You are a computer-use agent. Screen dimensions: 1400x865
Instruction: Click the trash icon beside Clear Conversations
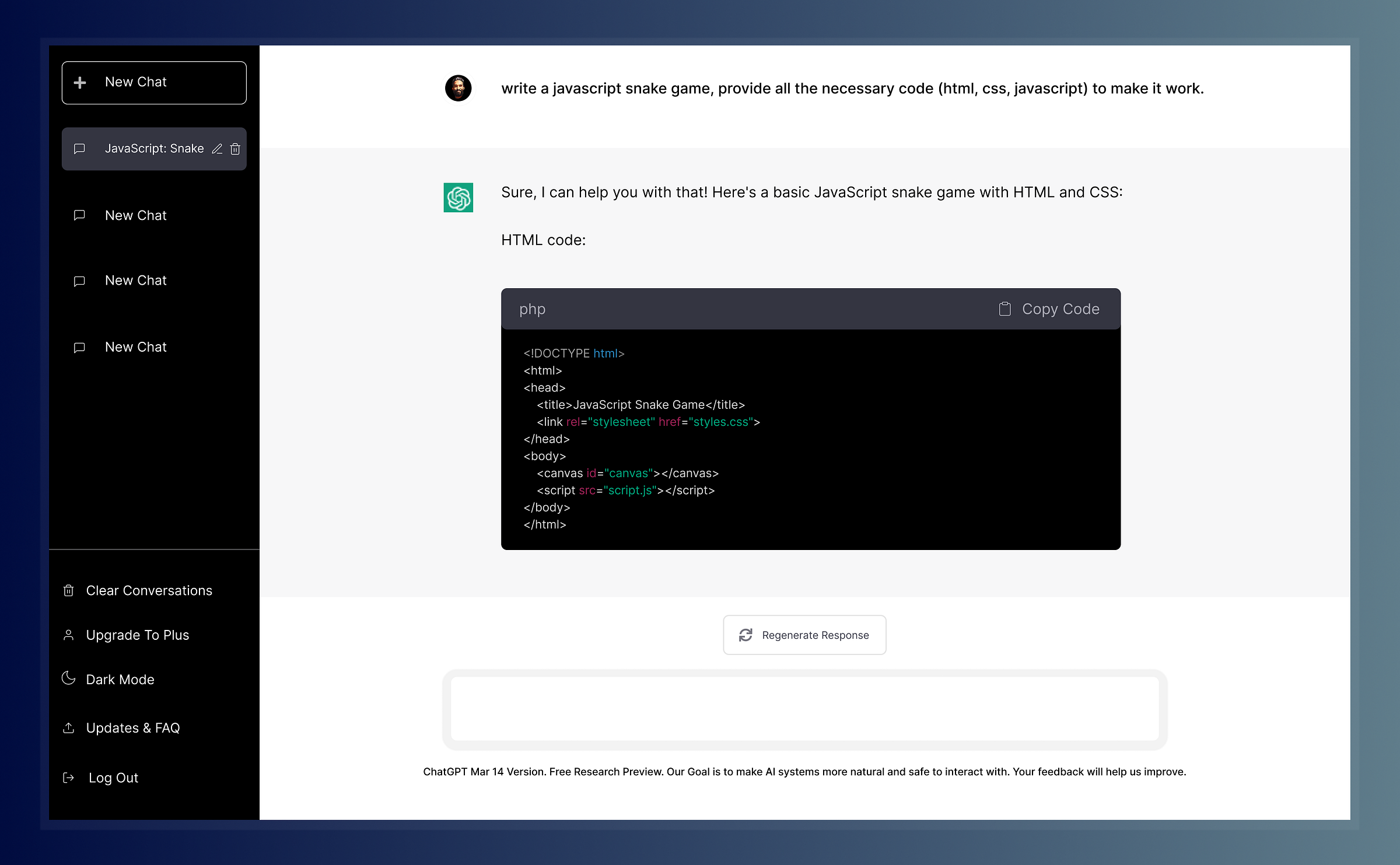coord(68,590)
